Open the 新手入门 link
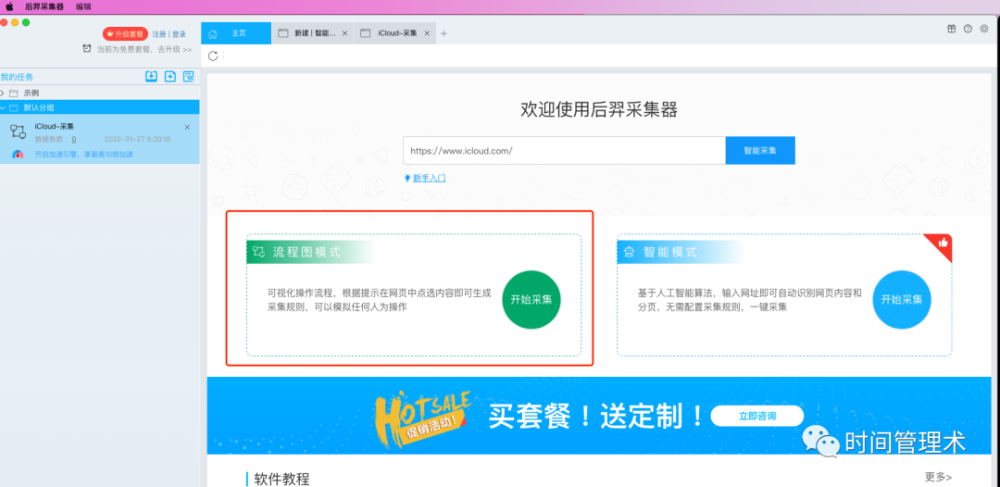This screenshot has height=487, width=1000. click(x=429, y=178)
